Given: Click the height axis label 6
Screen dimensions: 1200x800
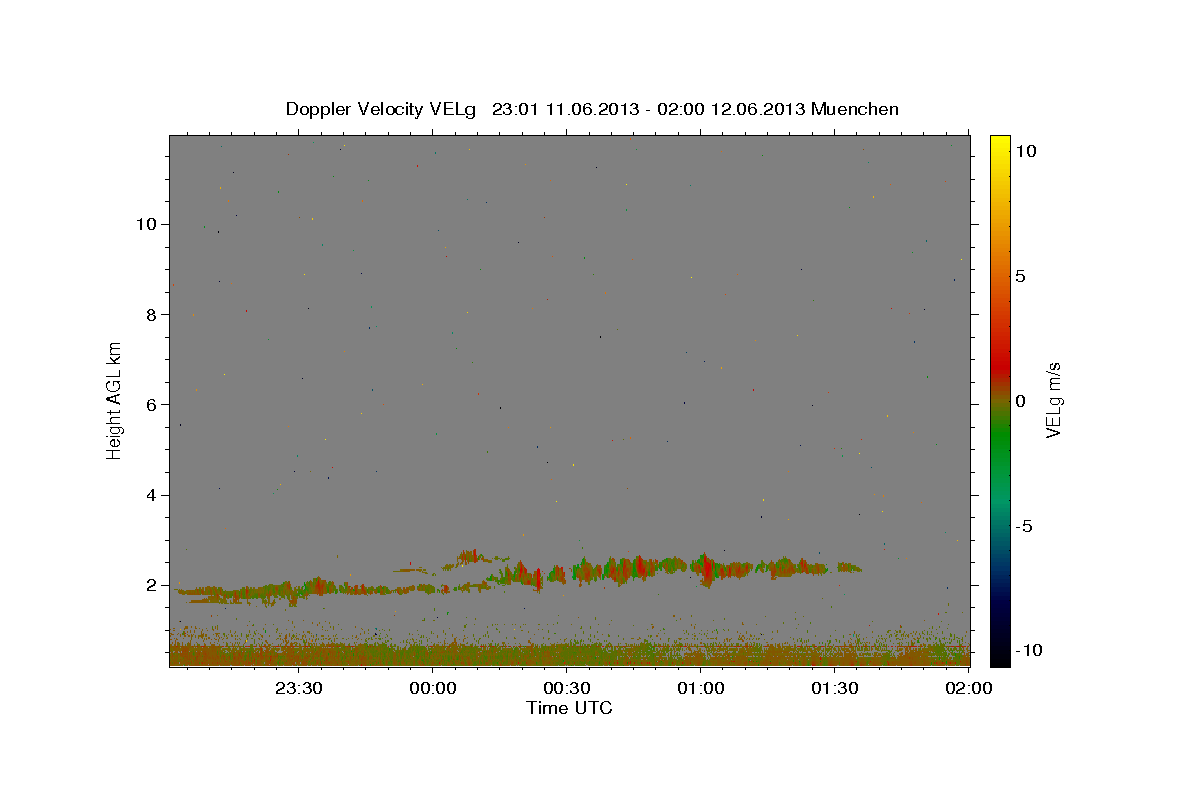Looking at the screenshot, I should (153, 404).
